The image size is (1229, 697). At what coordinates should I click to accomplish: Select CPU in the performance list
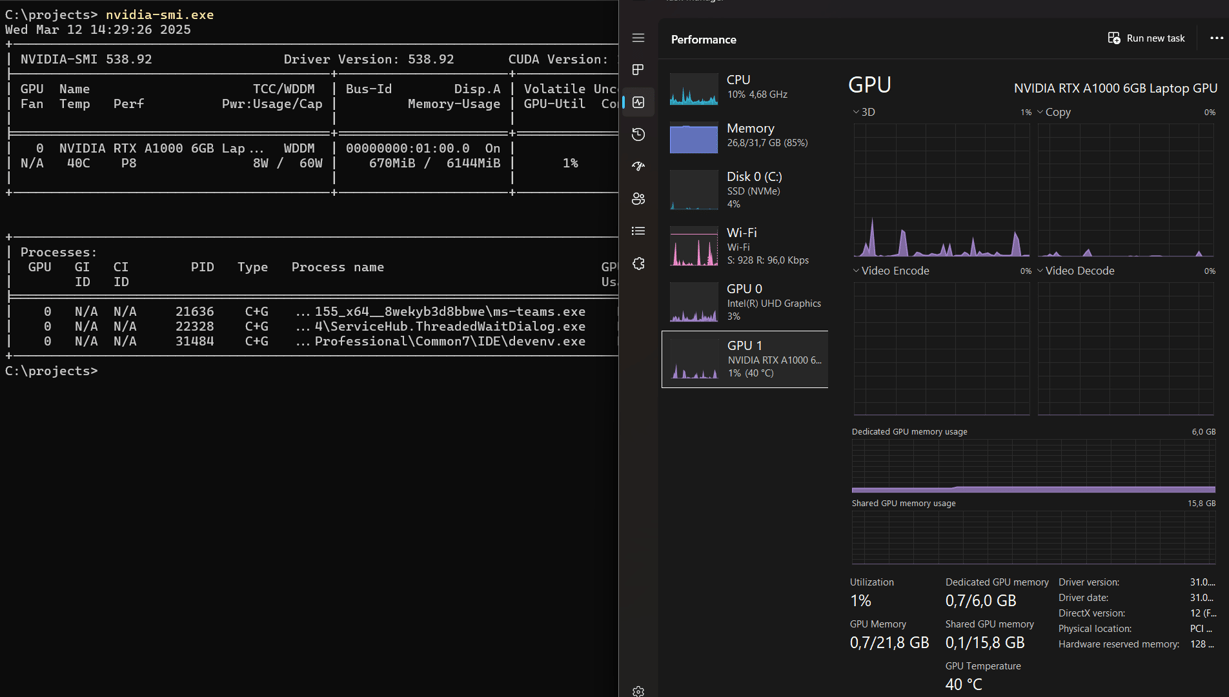744,87
